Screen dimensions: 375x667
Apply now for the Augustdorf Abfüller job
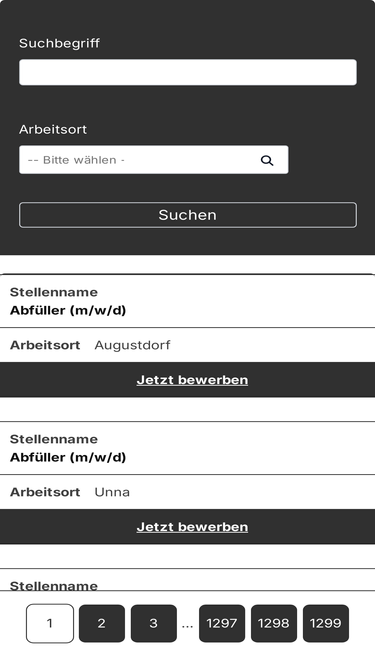192,380
